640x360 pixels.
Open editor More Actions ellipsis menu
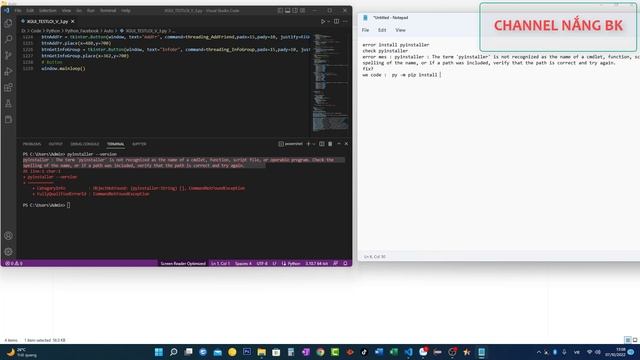(x=345, y=21)
